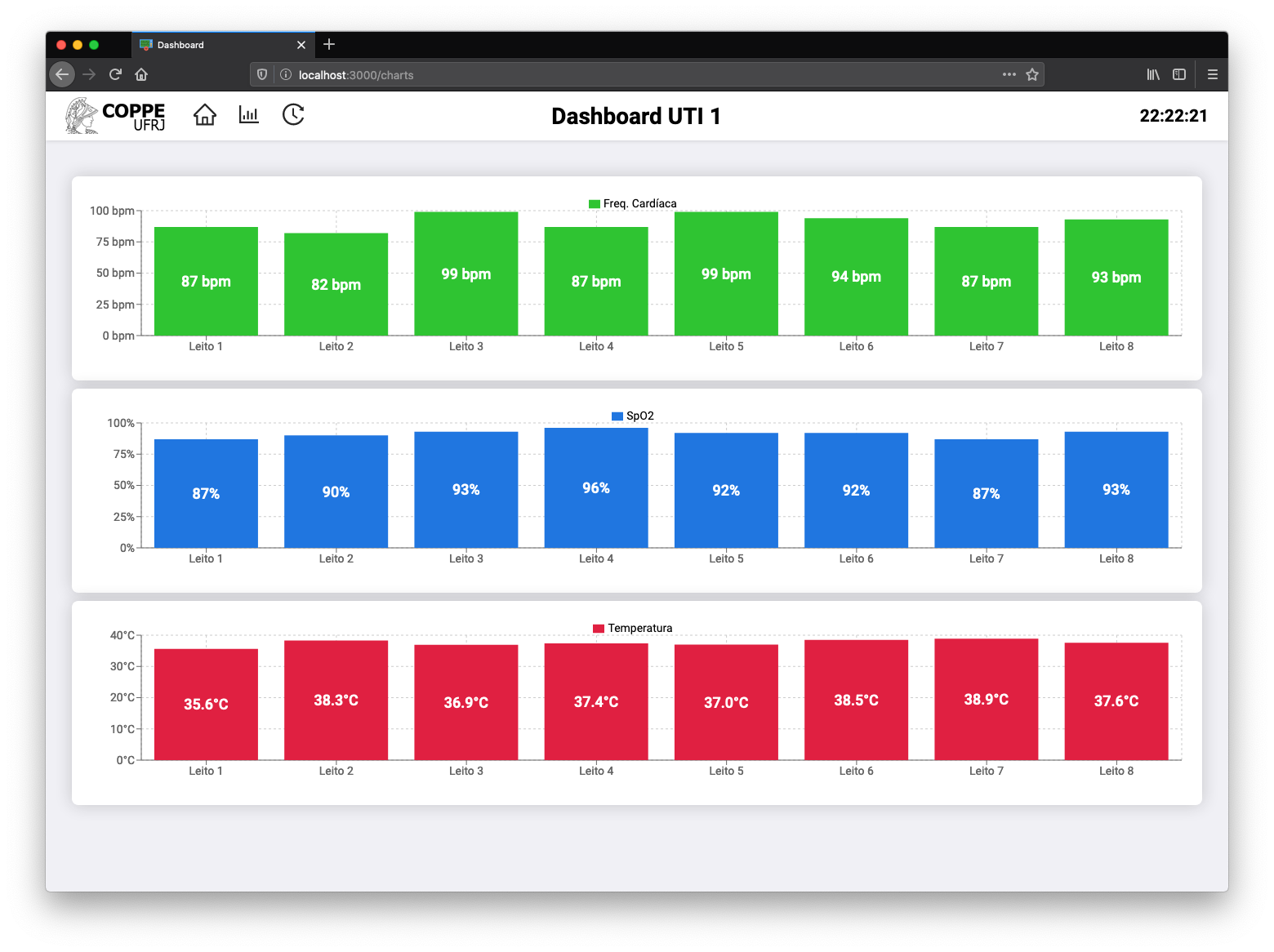Click the 37.6°C temperature bar
This screenshot has height=952, width=1274.
click(1116, 701)
